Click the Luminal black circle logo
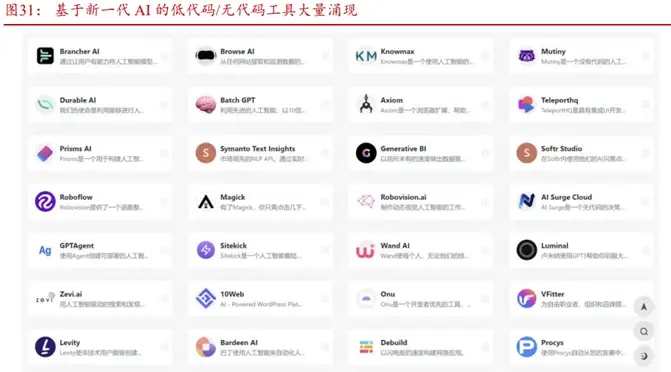The height and width of the screenshot is (372, 671). (x=526, y=250)
